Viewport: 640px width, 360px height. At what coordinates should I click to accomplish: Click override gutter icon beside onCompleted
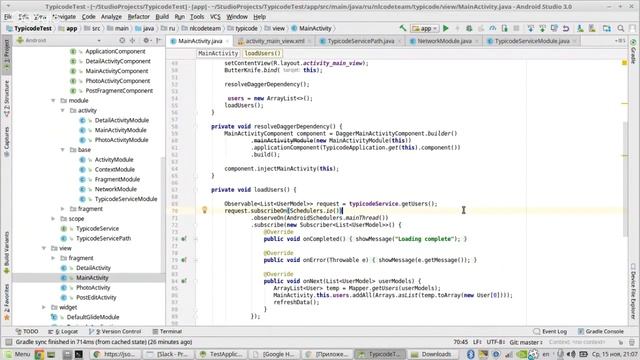click(184, 239)
